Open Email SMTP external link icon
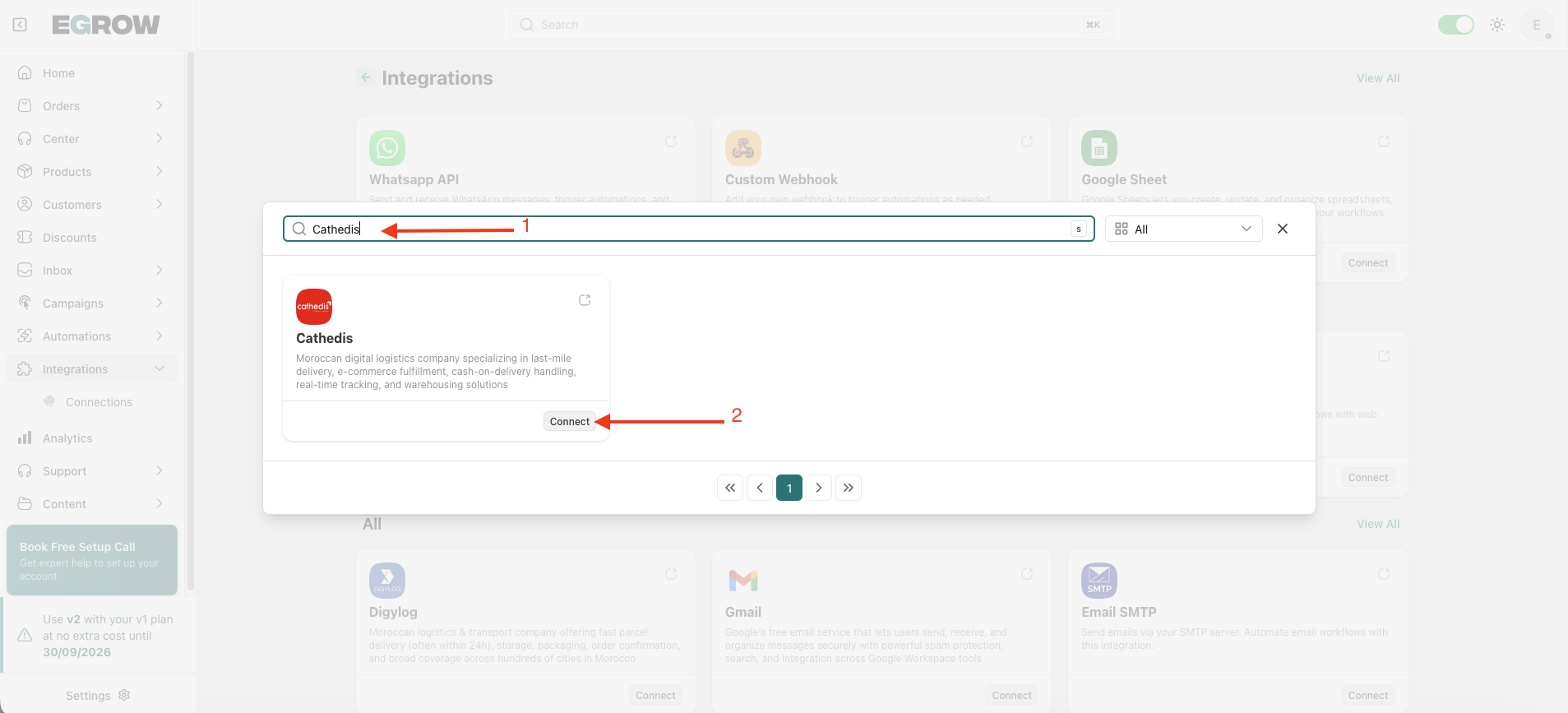The width and height of the screenshot is (1568, 713). pyautogui.click(x=1384, y=574)
